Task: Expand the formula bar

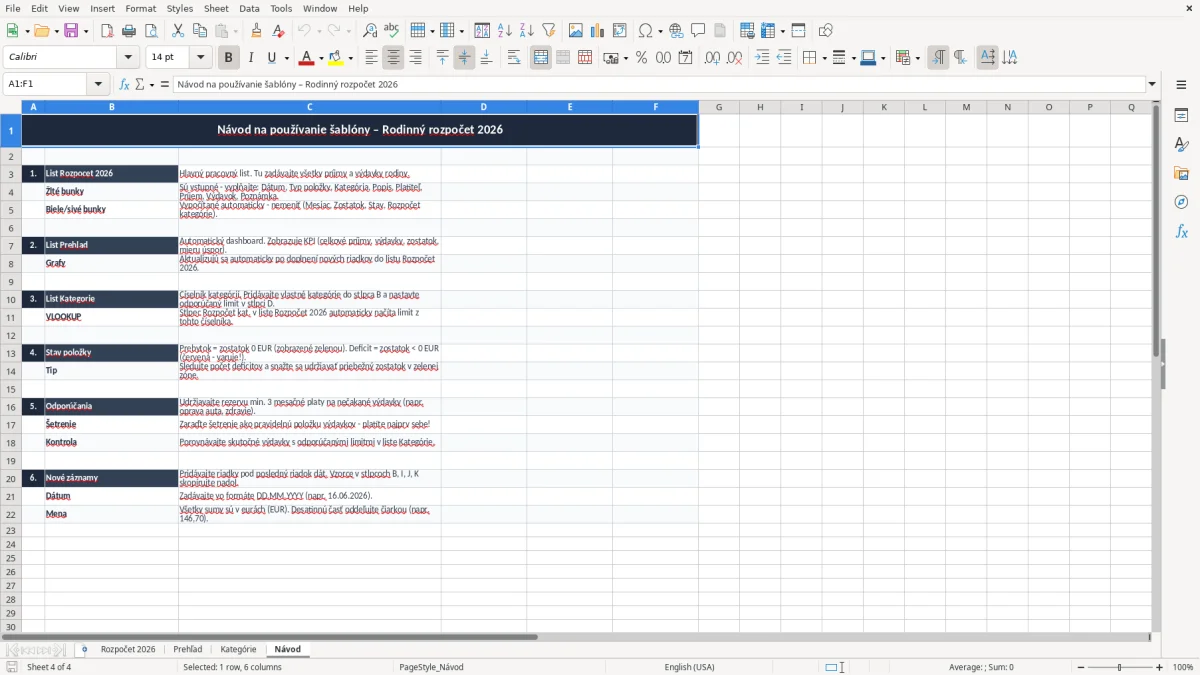Action: pos(1152,84)
